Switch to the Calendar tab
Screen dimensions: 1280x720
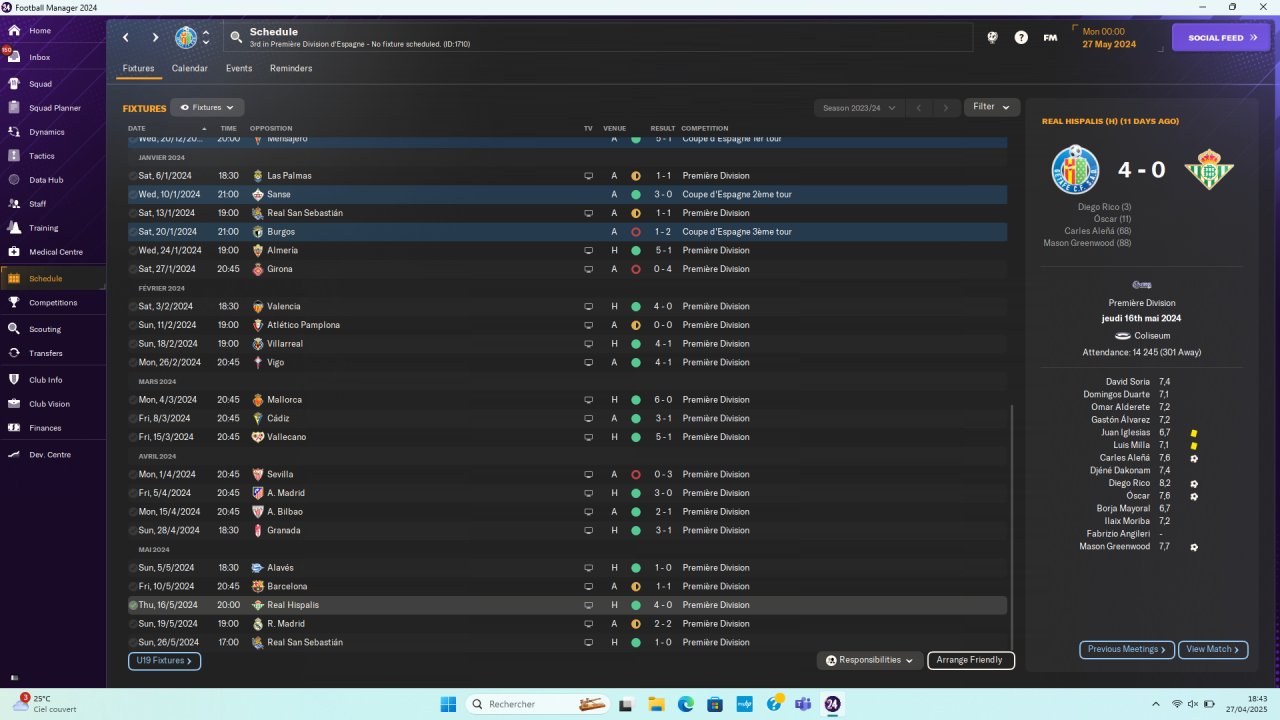(x=190, y=69)
